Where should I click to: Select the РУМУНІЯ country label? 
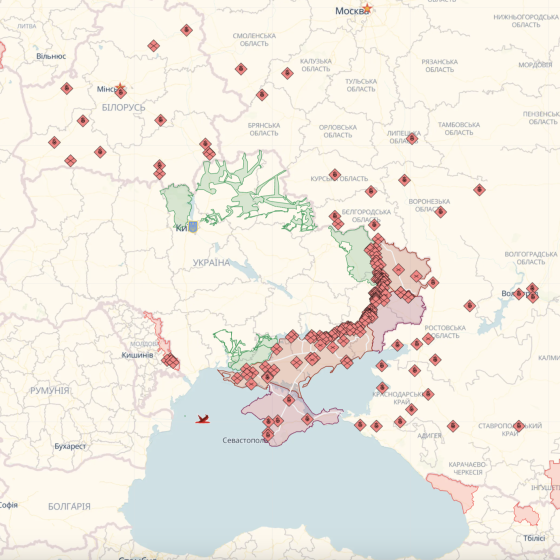[50, 390]
